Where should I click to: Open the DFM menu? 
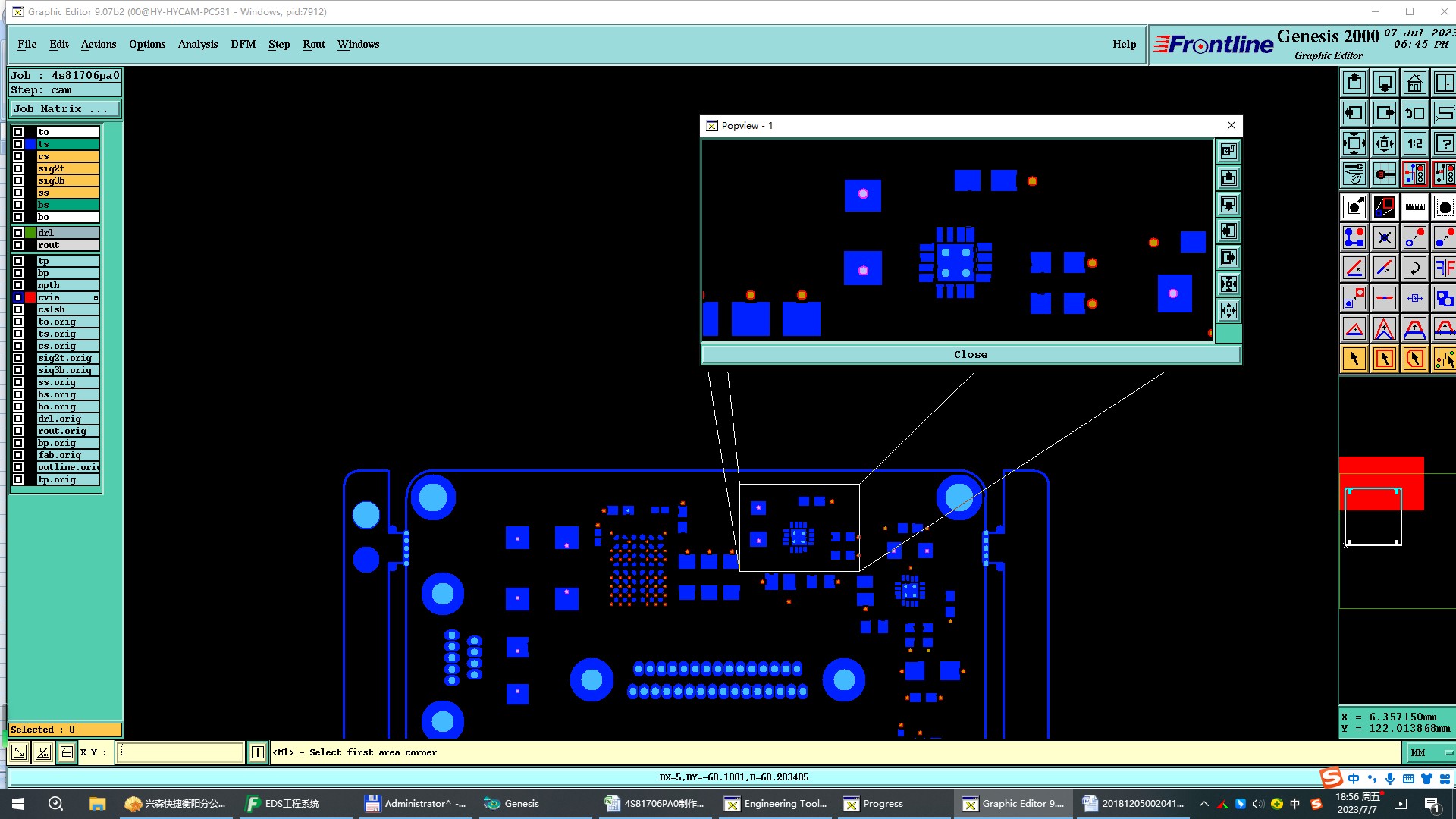[243, 44]
